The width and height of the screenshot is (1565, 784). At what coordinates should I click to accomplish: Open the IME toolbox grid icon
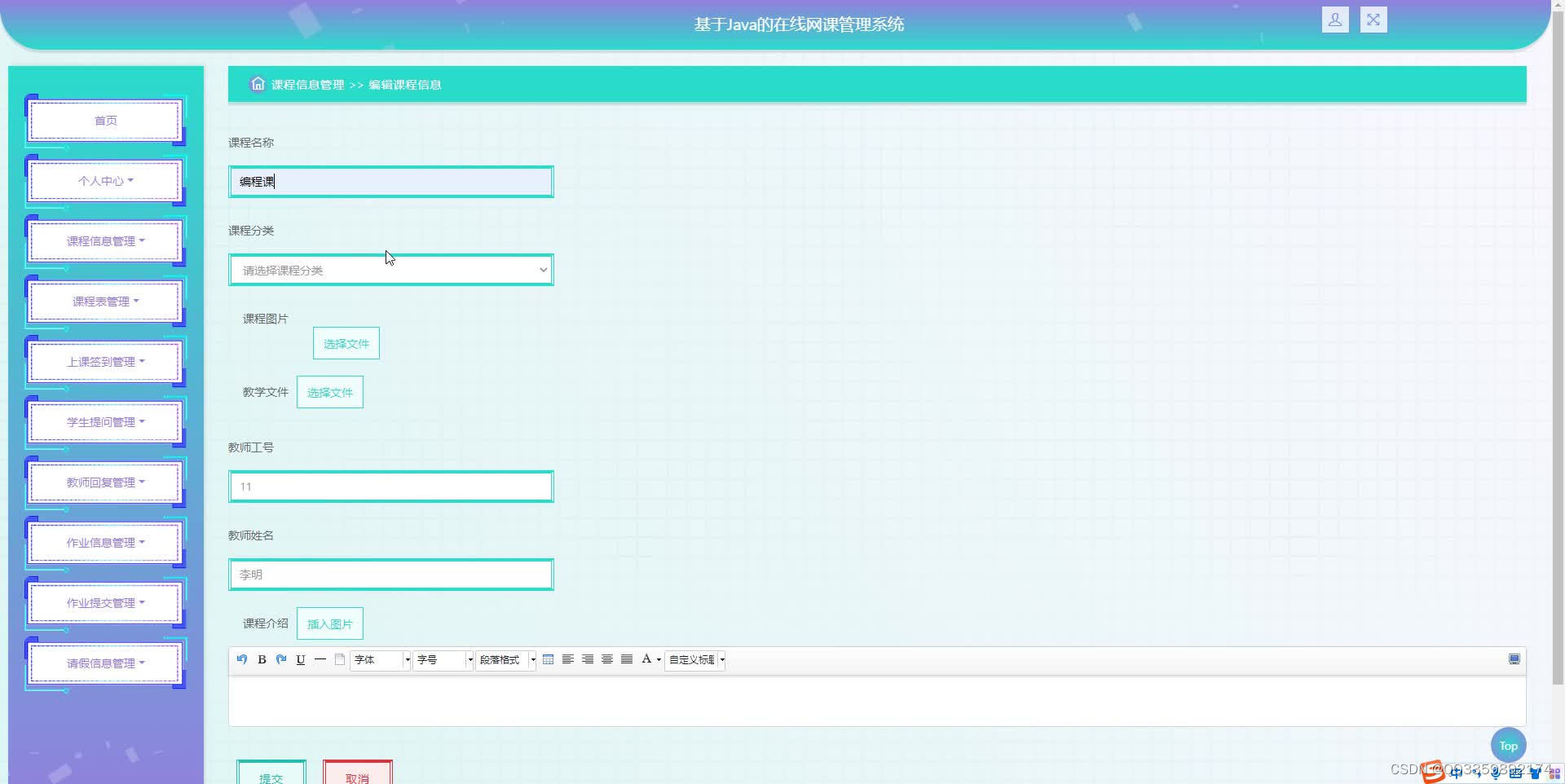pos(1554,773)
